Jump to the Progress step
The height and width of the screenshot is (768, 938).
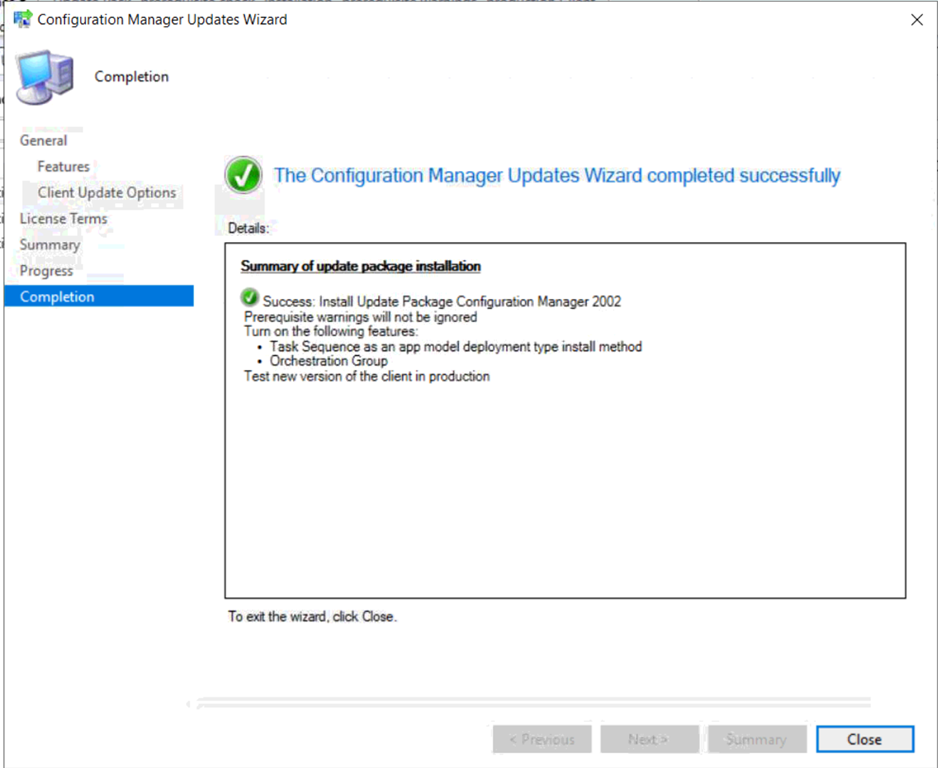pos(47,271)
